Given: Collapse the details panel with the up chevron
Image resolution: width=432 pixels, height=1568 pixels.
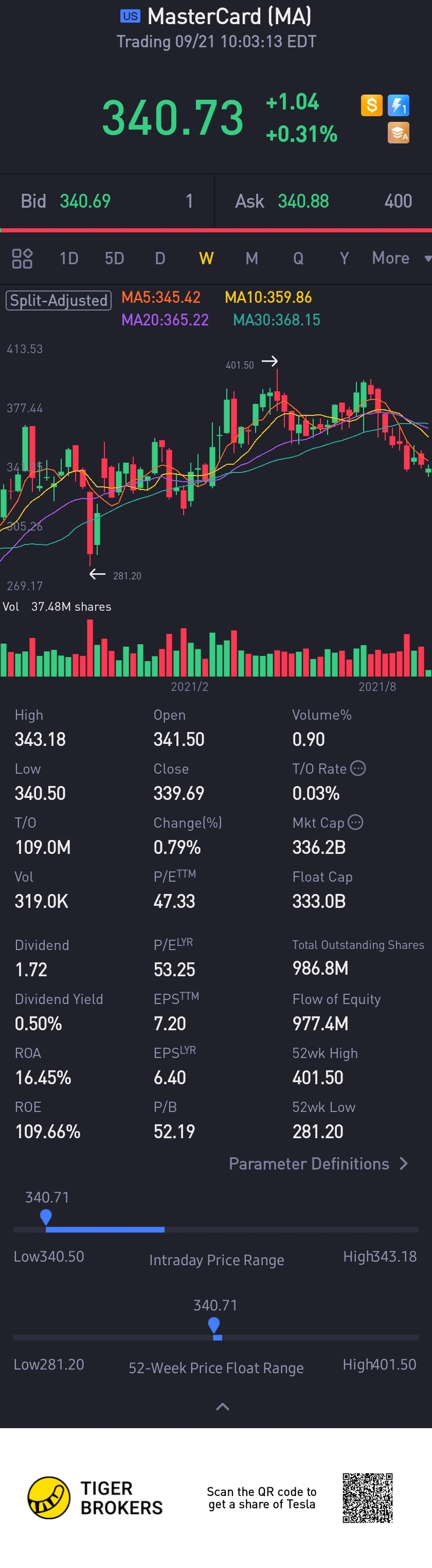Looking at the screenshot, I should coord(223,1406).
